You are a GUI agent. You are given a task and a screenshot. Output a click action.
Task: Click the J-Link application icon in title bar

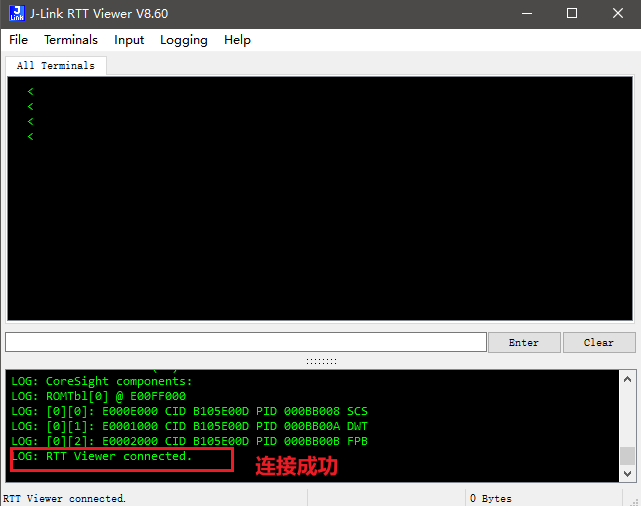pos(17,13)
